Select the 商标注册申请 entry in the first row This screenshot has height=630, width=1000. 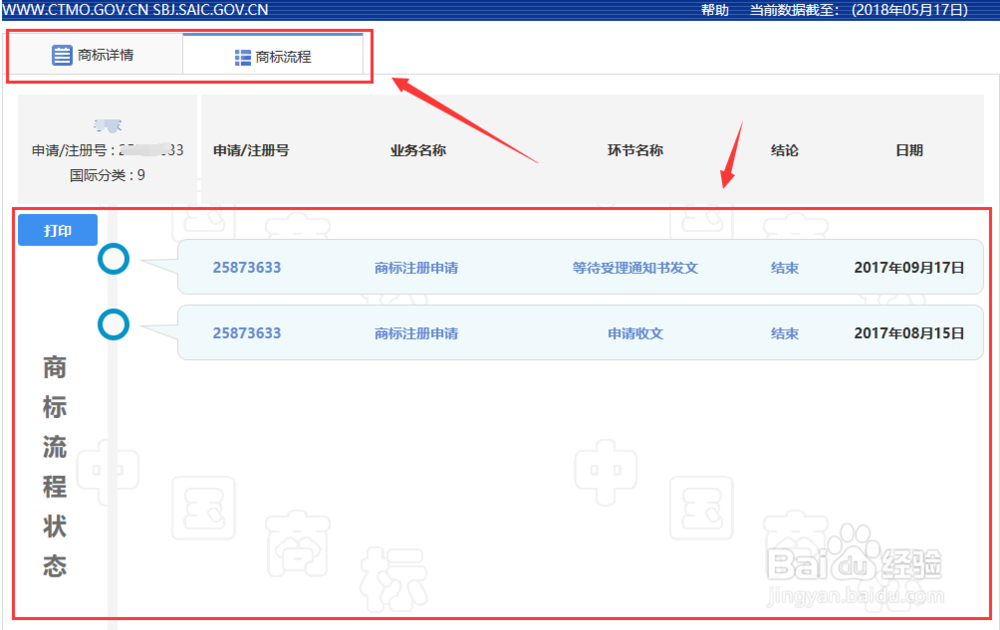click(x=417, y=268)
